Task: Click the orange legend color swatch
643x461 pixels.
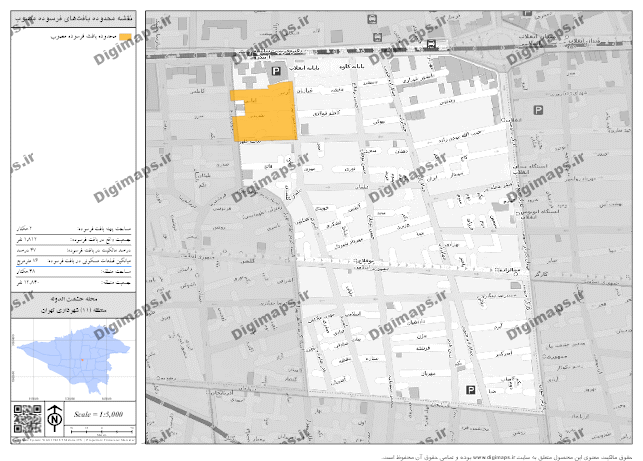Action: point(124,37)
